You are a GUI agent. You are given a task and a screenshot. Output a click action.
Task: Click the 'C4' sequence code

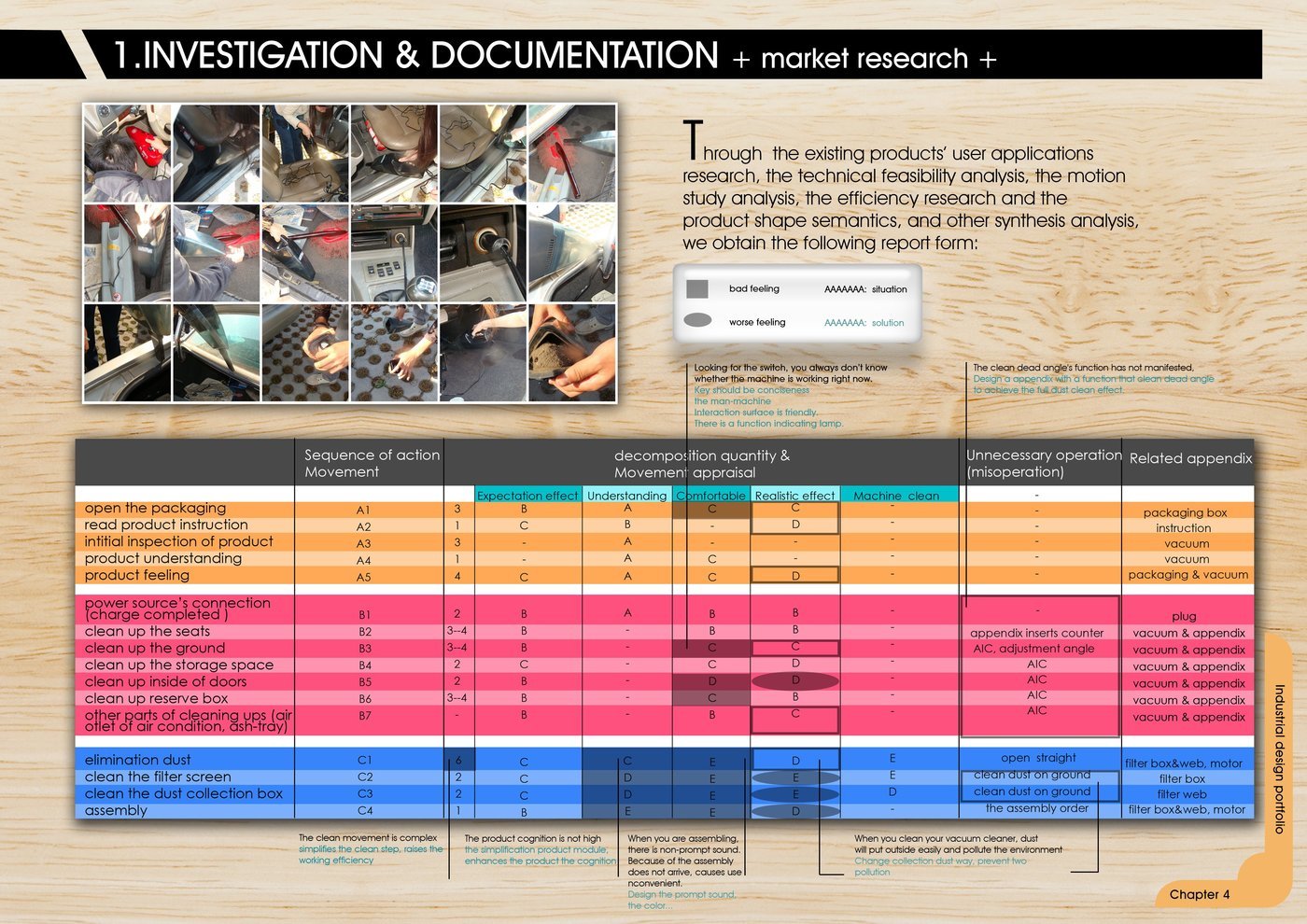(364, 810)
